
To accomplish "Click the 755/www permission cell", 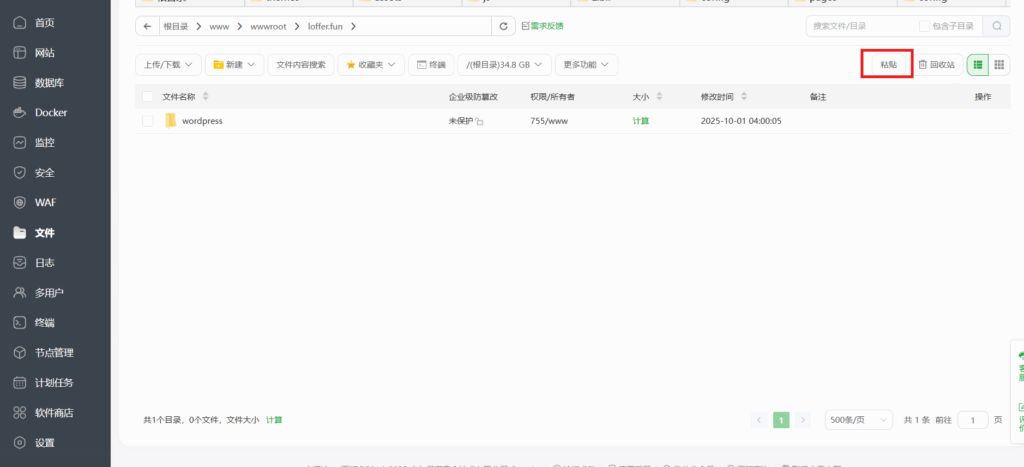I will tap(547, 121).
